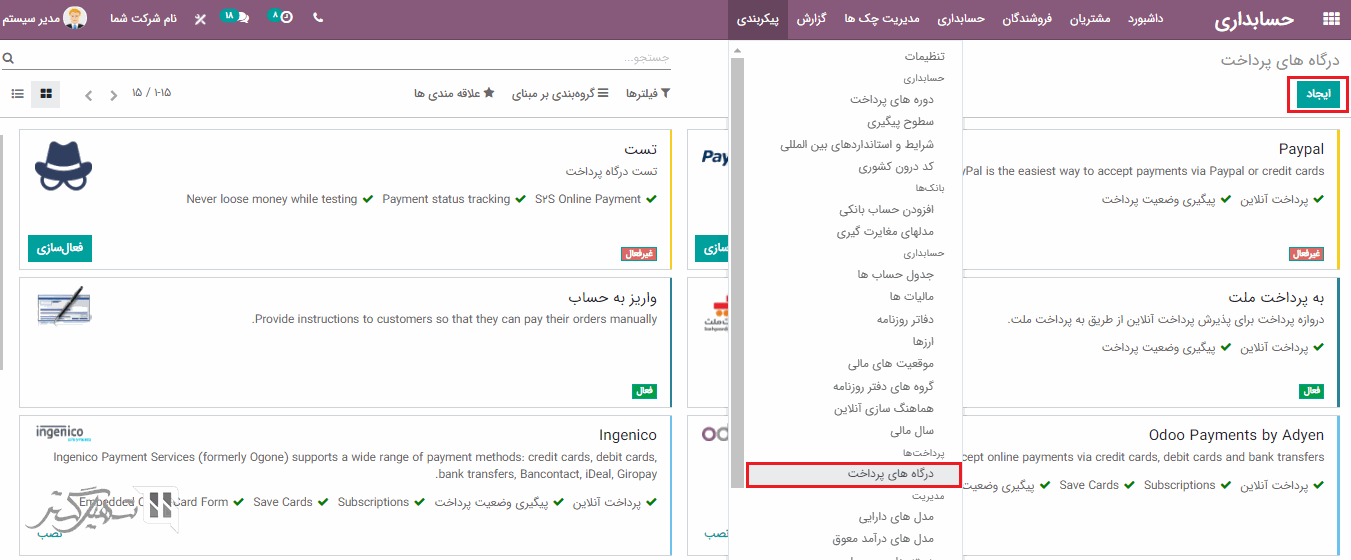Open the activities clock icon with badge 8
1351x560 pixels.
(x=282, y=18)
